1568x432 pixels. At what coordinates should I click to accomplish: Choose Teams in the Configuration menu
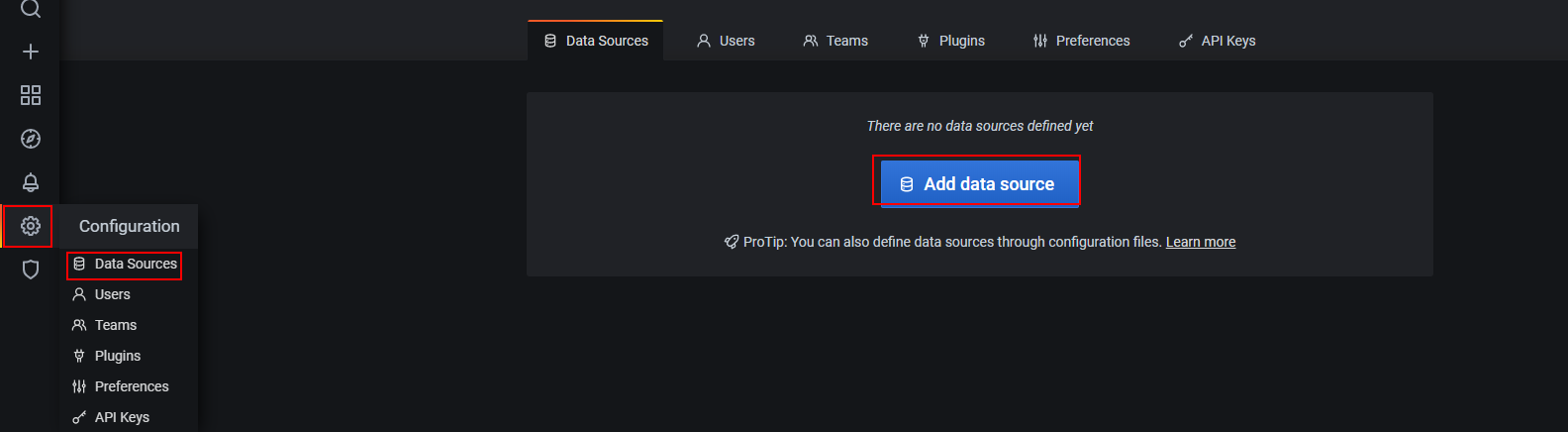115,325
